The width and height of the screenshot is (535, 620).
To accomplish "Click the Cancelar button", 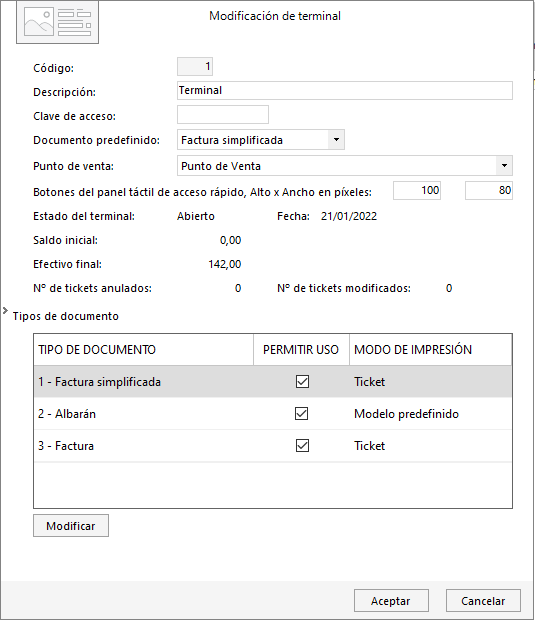I will click(483, 601).
